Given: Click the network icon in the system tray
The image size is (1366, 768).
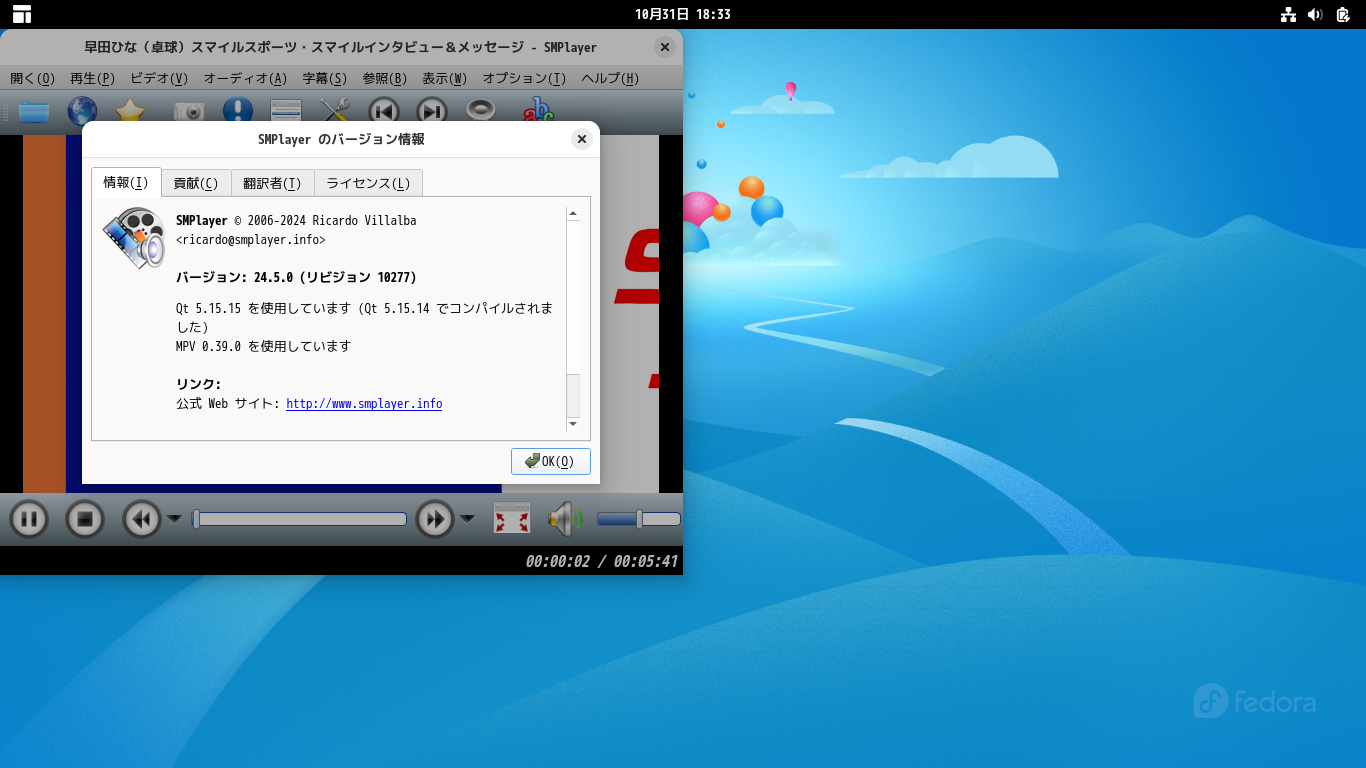Looking at the screenshot, I should pos(1288,14).
